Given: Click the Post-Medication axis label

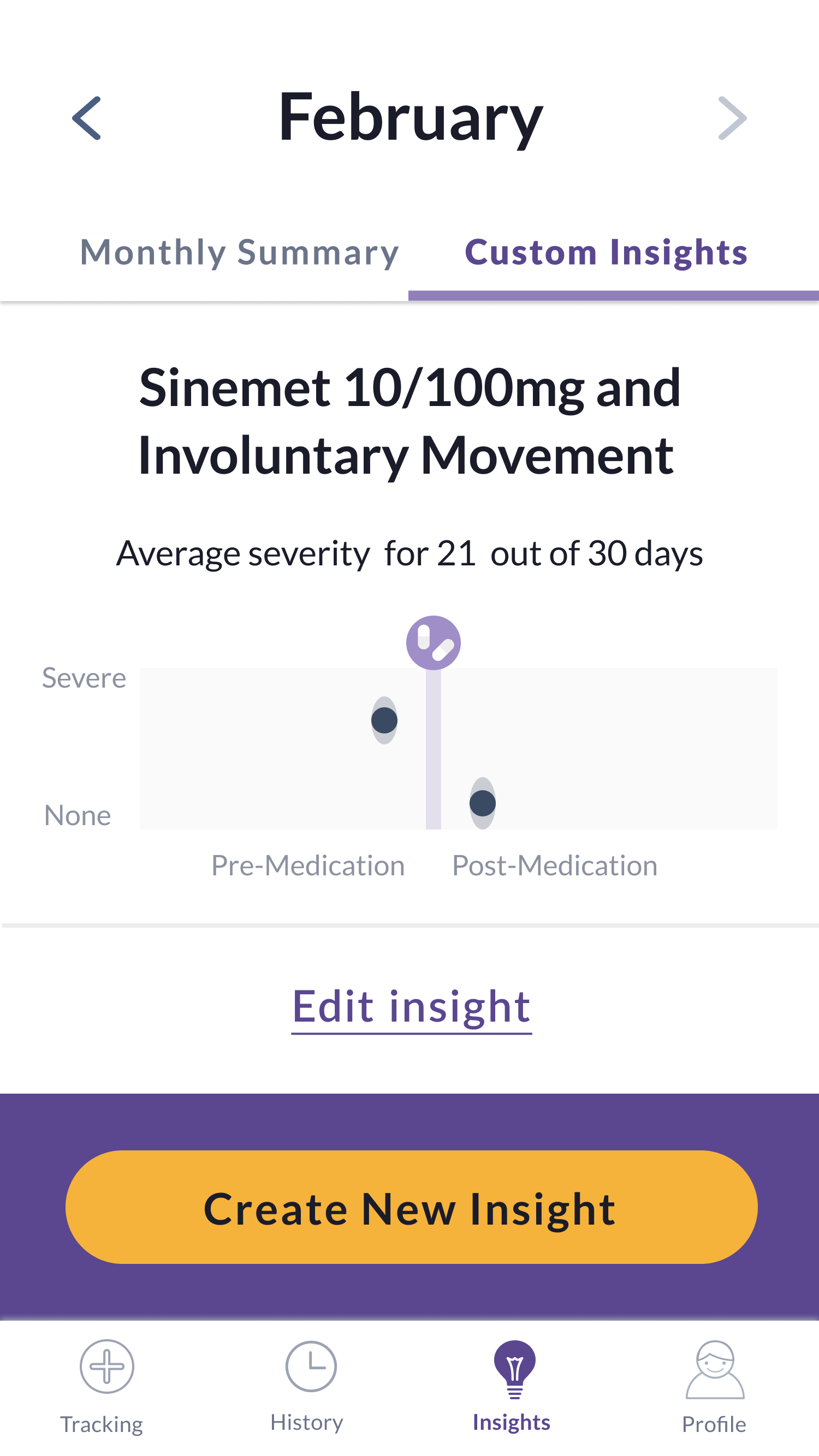Looking at the screenshot, I should click(x=554, y=866).
